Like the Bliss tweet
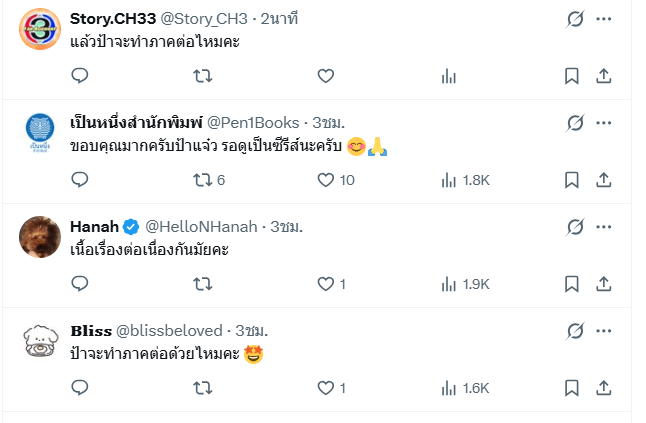646x423 pixels. pos(325,388)
